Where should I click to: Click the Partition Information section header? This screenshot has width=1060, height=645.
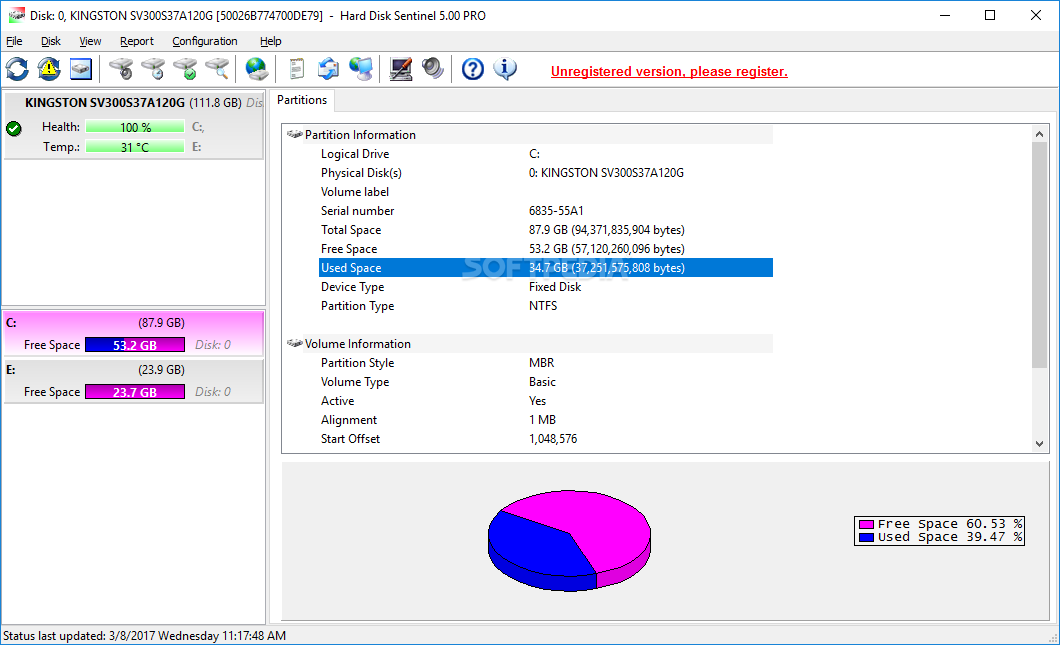pyautogui.click(x=529, y=135)
